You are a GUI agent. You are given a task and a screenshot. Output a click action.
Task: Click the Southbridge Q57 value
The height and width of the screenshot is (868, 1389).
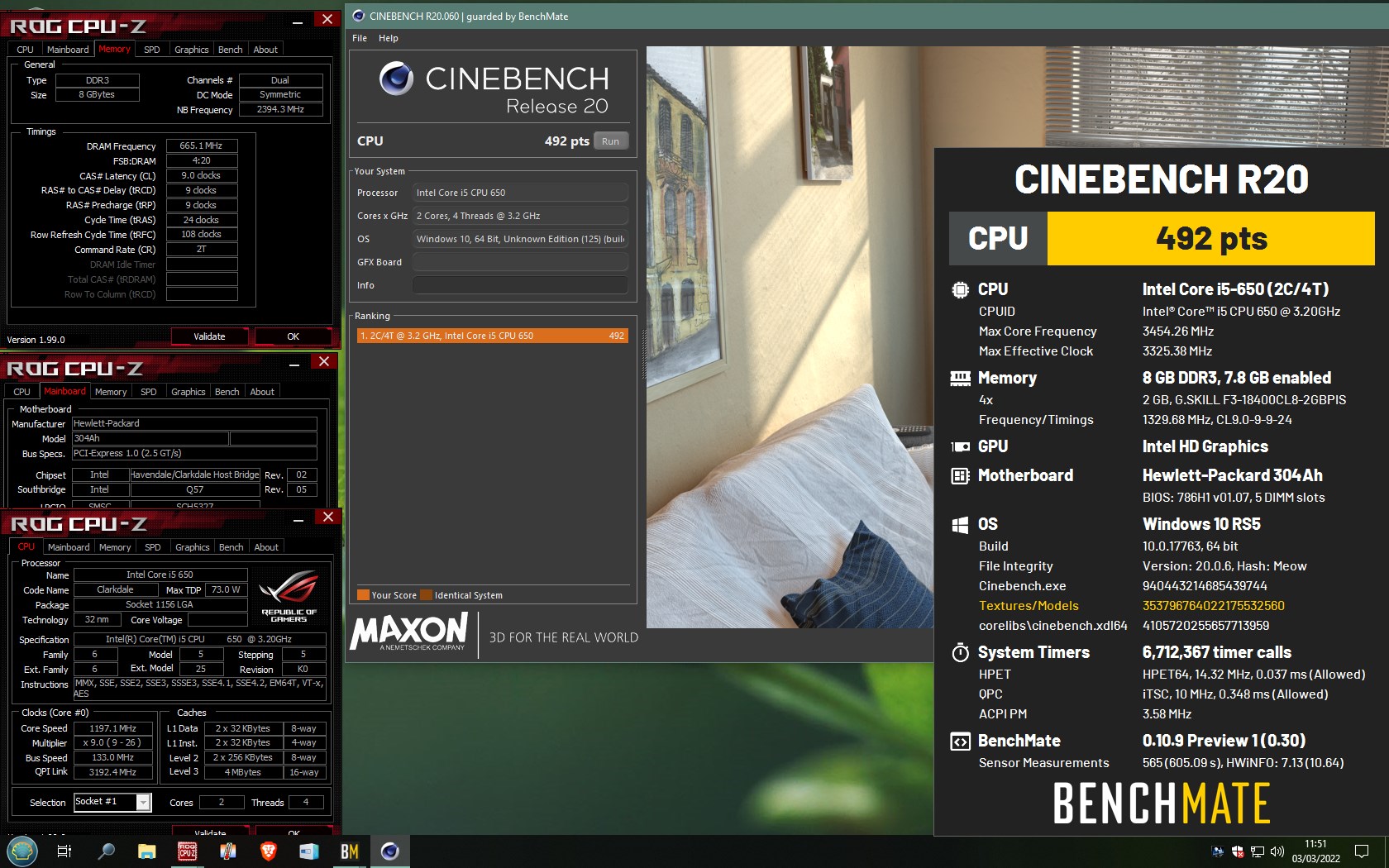pos(195,489)
